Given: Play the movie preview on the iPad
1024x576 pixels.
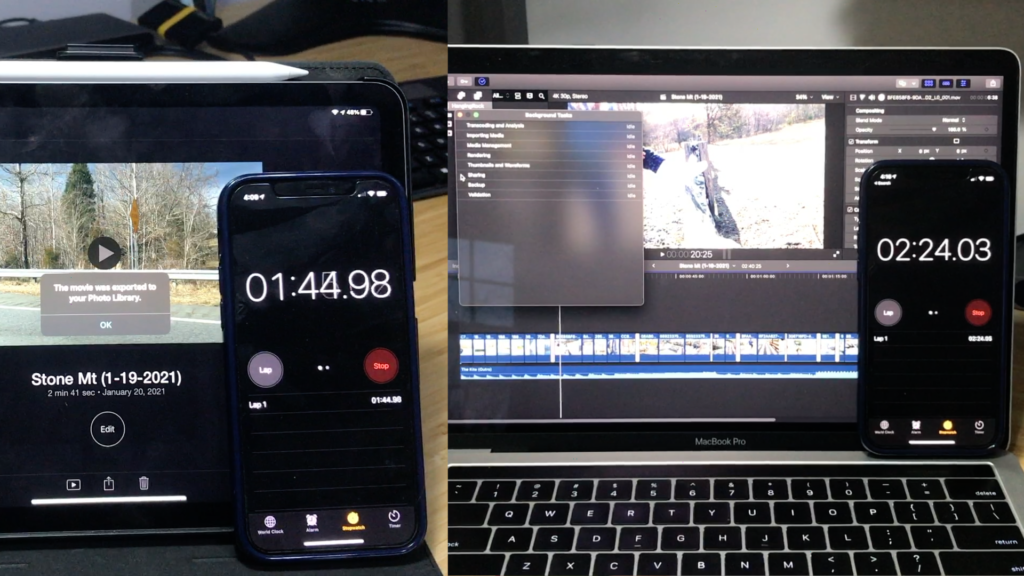Looking at the screenshot, I should pyautogui.click(x=104, y=253).
